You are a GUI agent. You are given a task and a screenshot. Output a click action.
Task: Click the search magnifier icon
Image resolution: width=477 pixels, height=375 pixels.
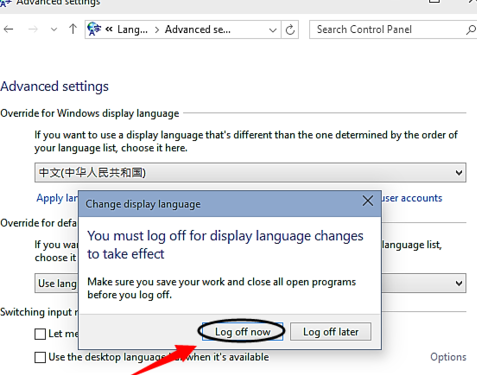471,30
